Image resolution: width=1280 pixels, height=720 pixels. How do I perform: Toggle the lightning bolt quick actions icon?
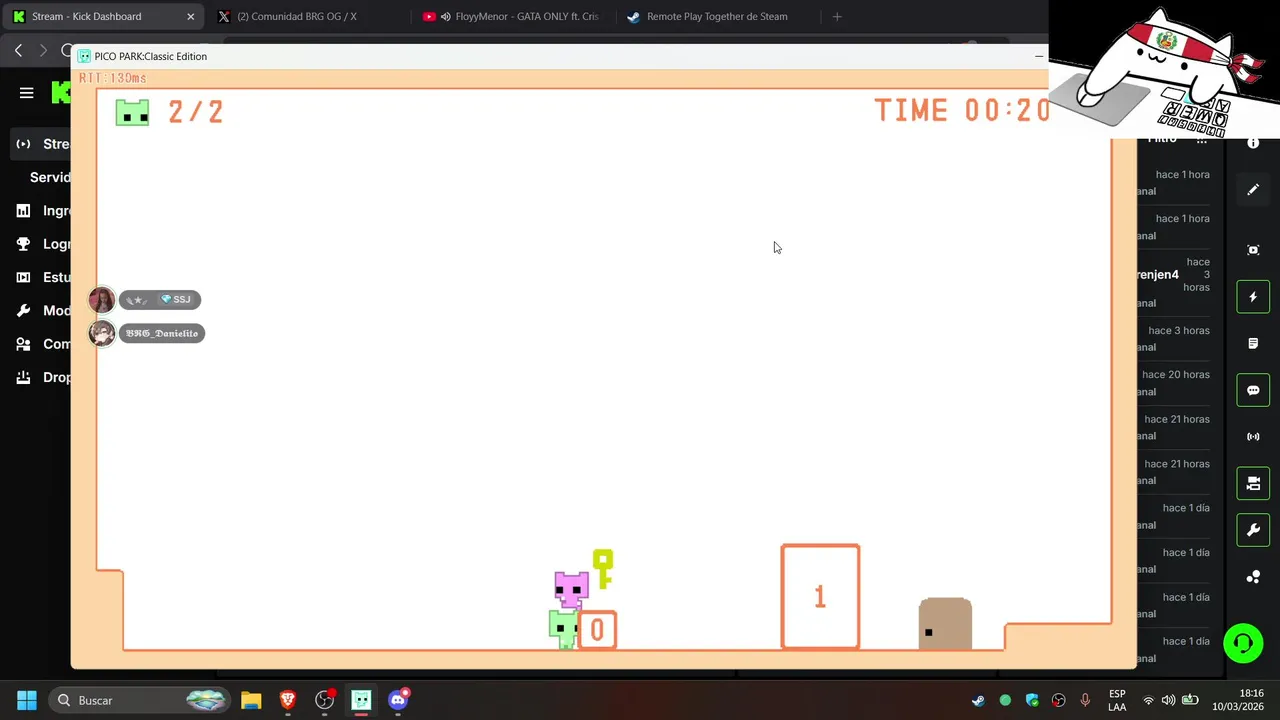pyautogui.click(x=1253, y=297)
